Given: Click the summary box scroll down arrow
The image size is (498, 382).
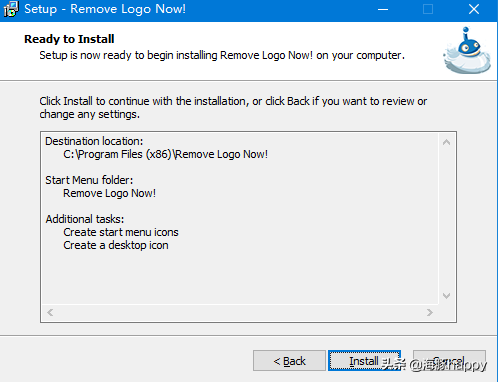Looking at the screenshot, I should coord(446,296).
